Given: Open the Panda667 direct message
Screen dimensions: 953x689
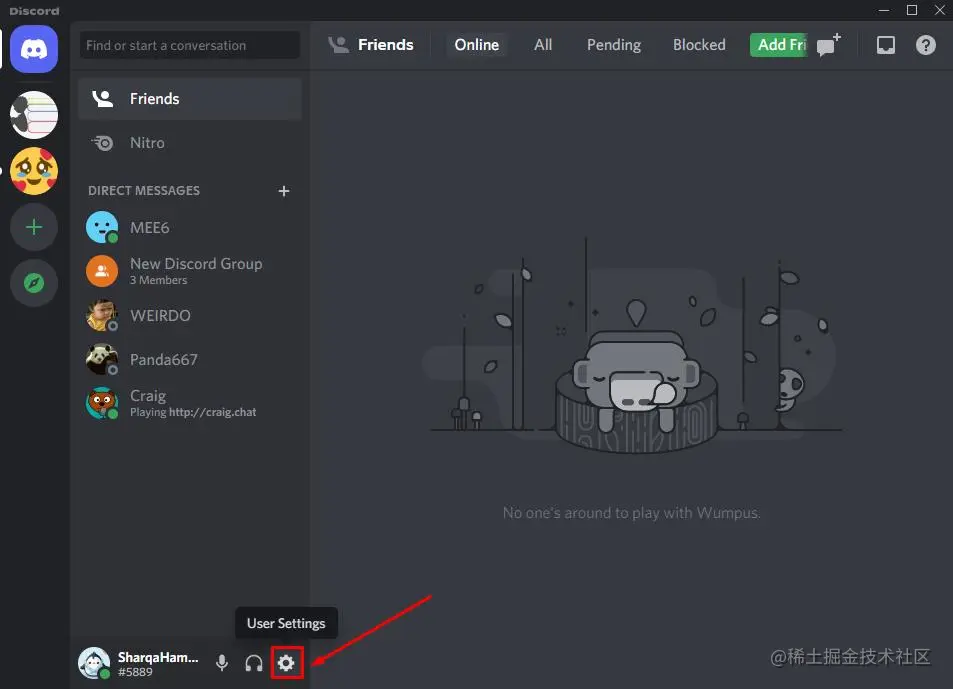Looking at the screenshot, I should [190, 359].
